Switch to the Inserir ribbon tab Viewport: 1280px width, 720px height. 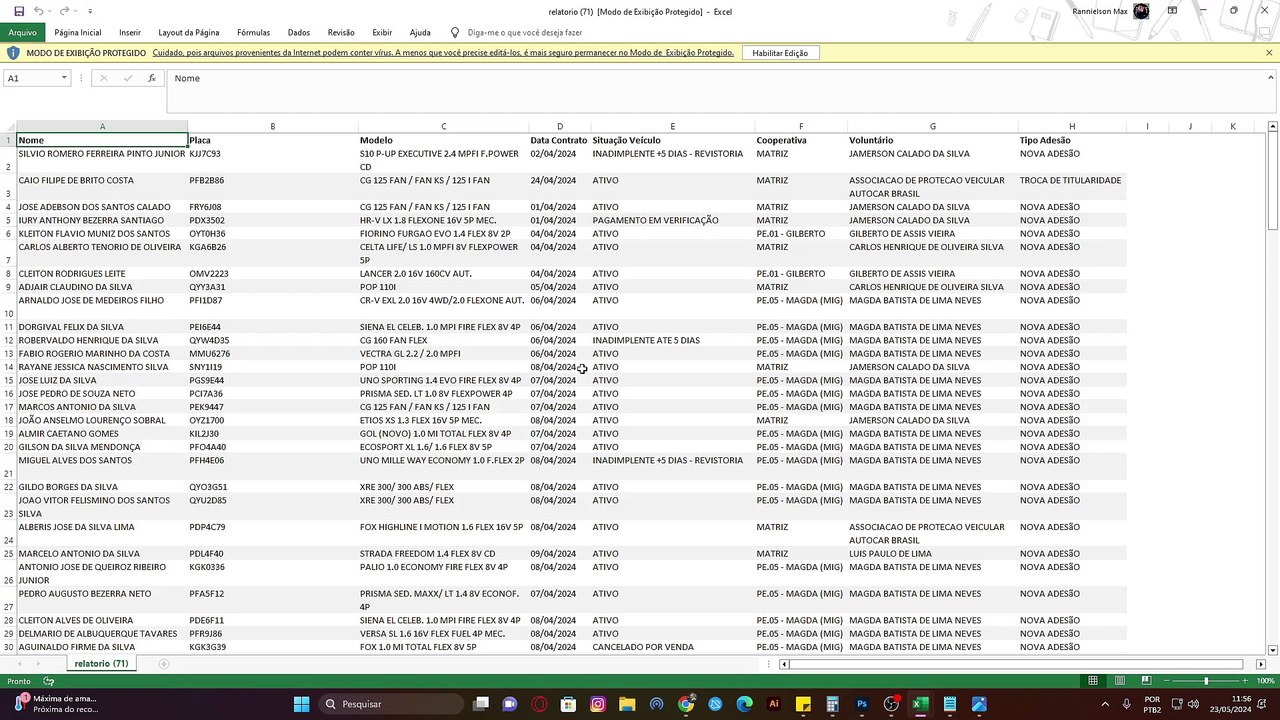coord(130,32)
